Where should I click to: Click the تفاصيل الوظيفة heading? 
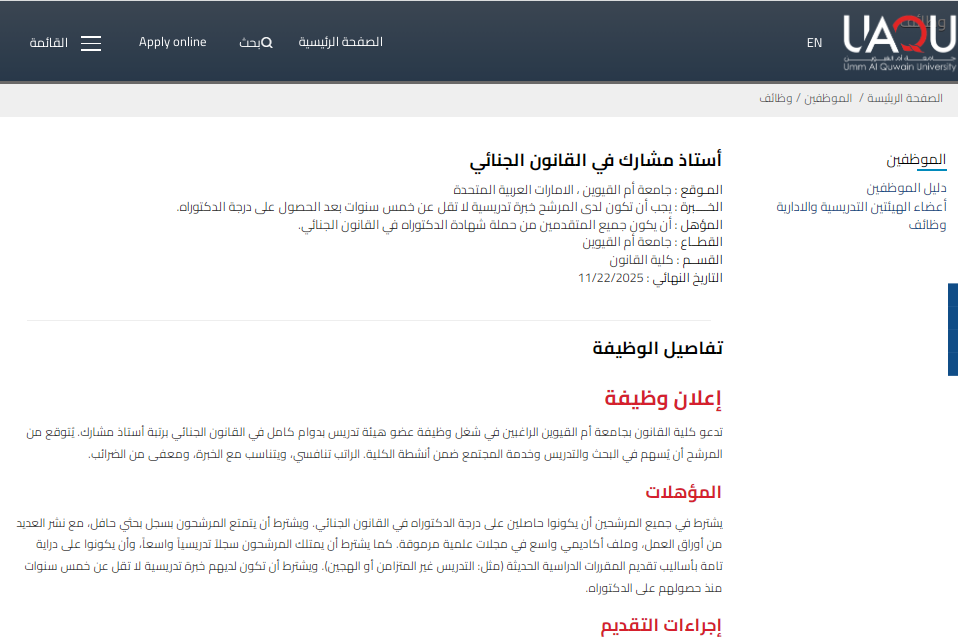657,348
